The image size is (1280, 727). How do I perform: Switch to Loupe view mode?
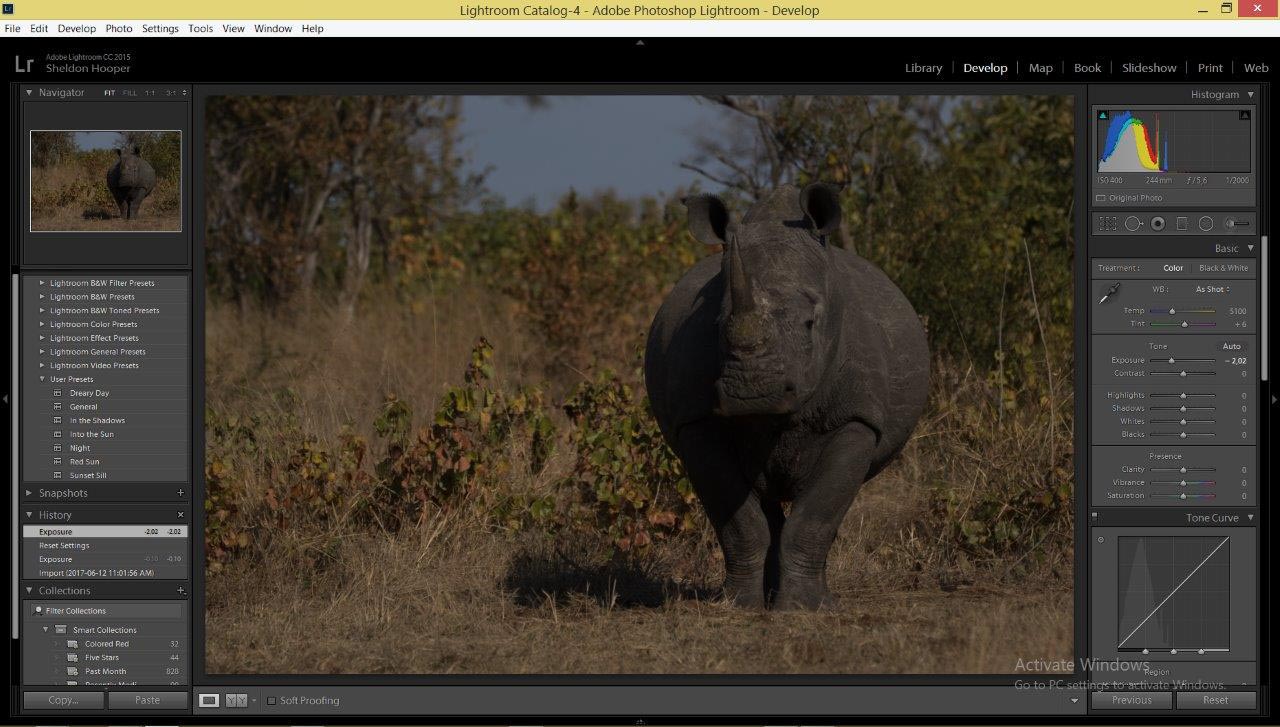209,700
